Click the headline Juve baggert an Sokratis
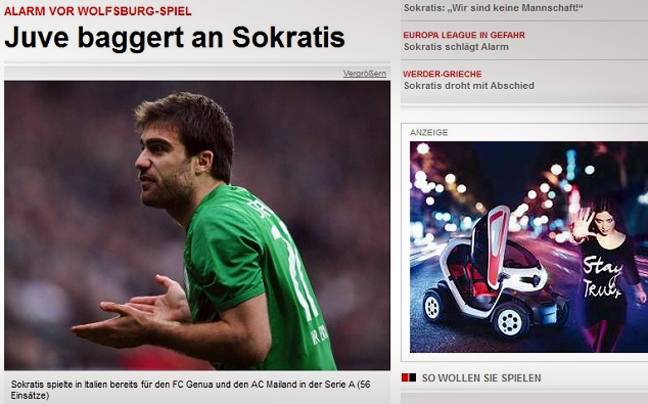The image size is (648, 404). 174,37
